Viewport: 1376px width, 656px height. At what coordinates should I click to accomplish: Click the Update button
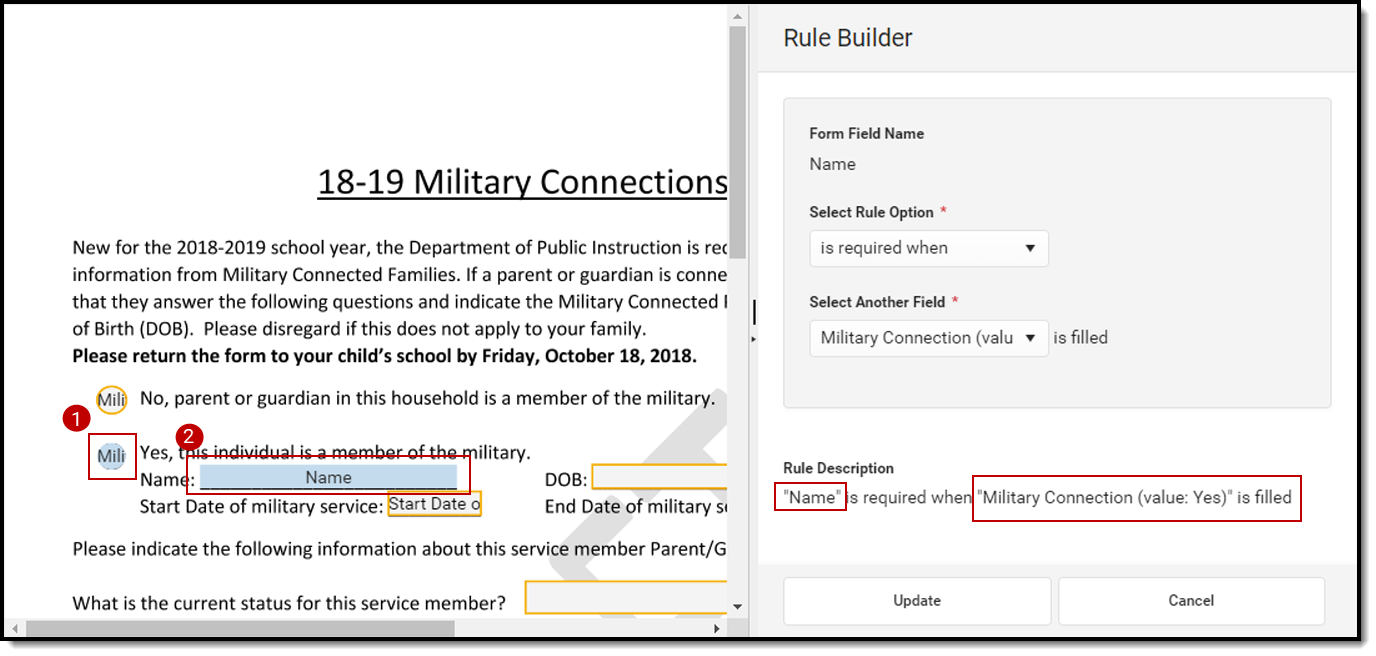(x=916, y=600)
